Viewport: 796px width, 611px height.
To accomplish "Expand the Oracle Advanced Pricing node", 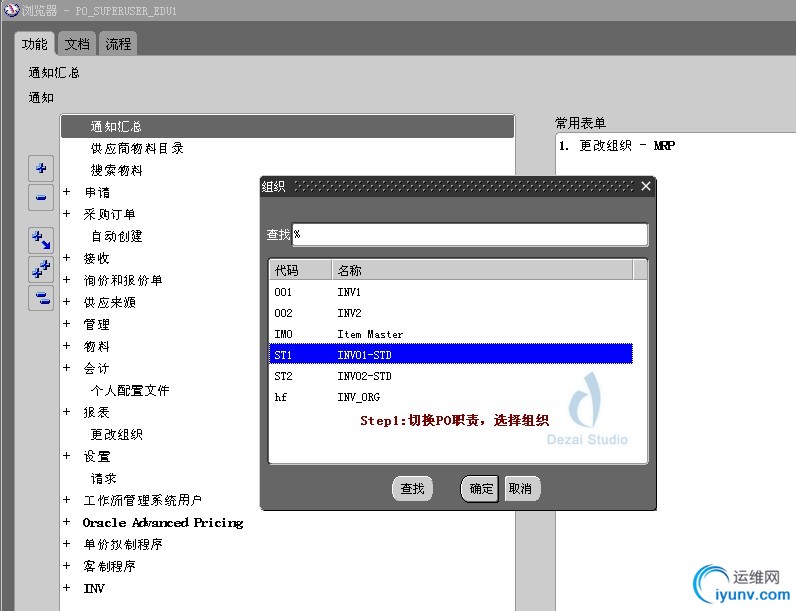I will (x=67, y=522).
